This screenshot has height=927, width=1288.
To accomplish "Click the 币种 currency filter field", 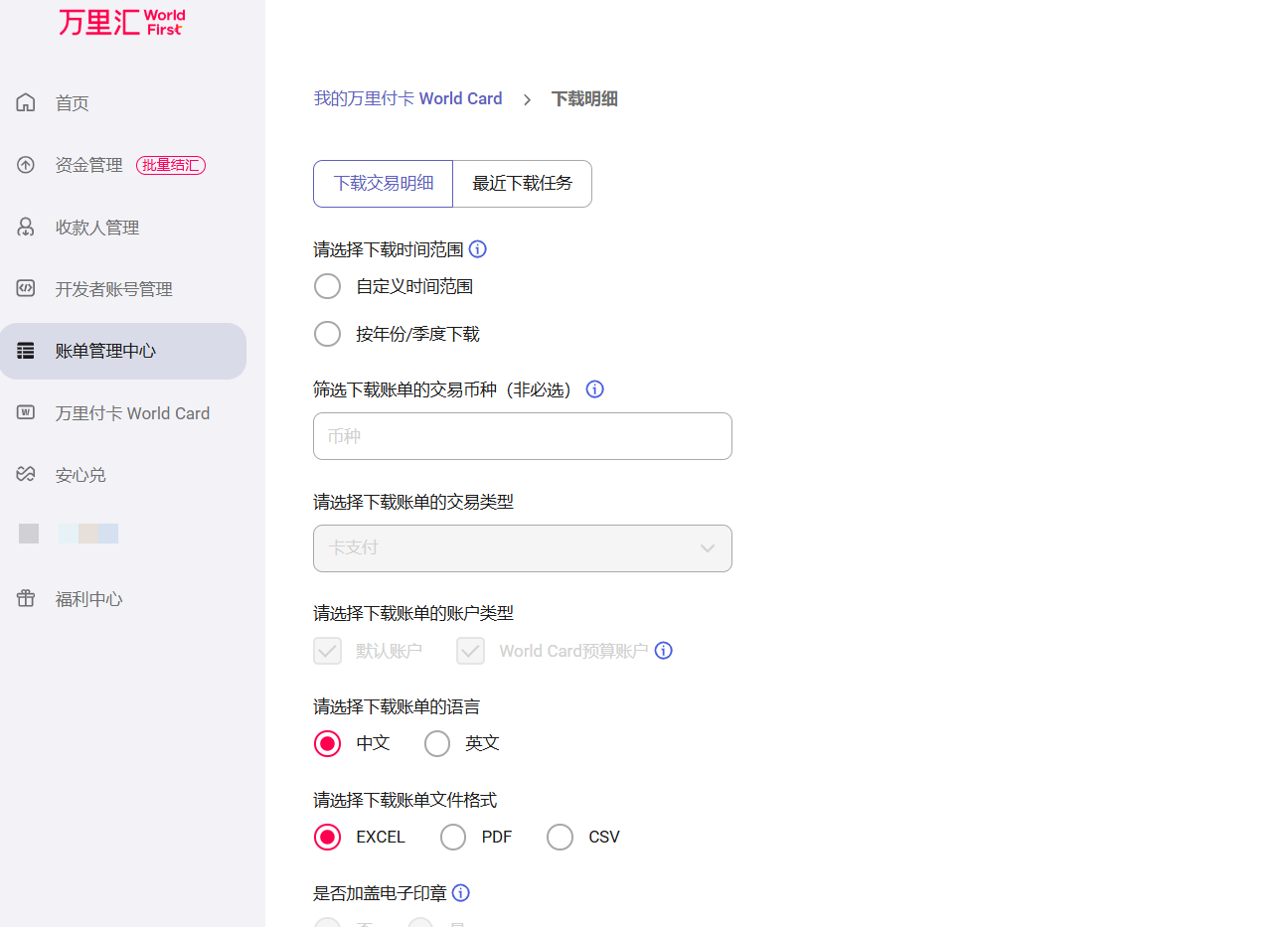I will coord(523,436).
